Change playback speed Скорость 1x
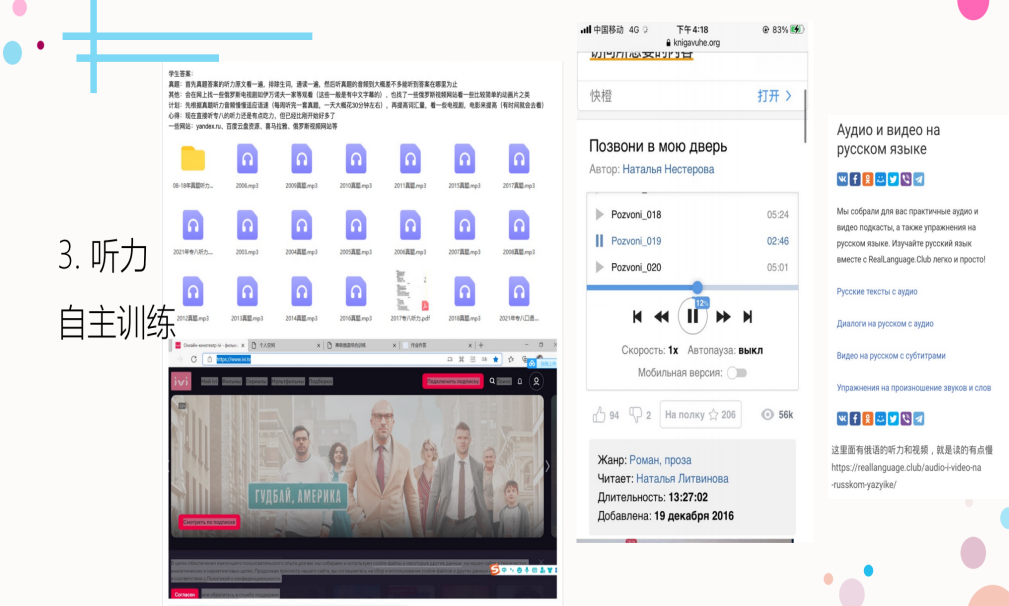 673,351
